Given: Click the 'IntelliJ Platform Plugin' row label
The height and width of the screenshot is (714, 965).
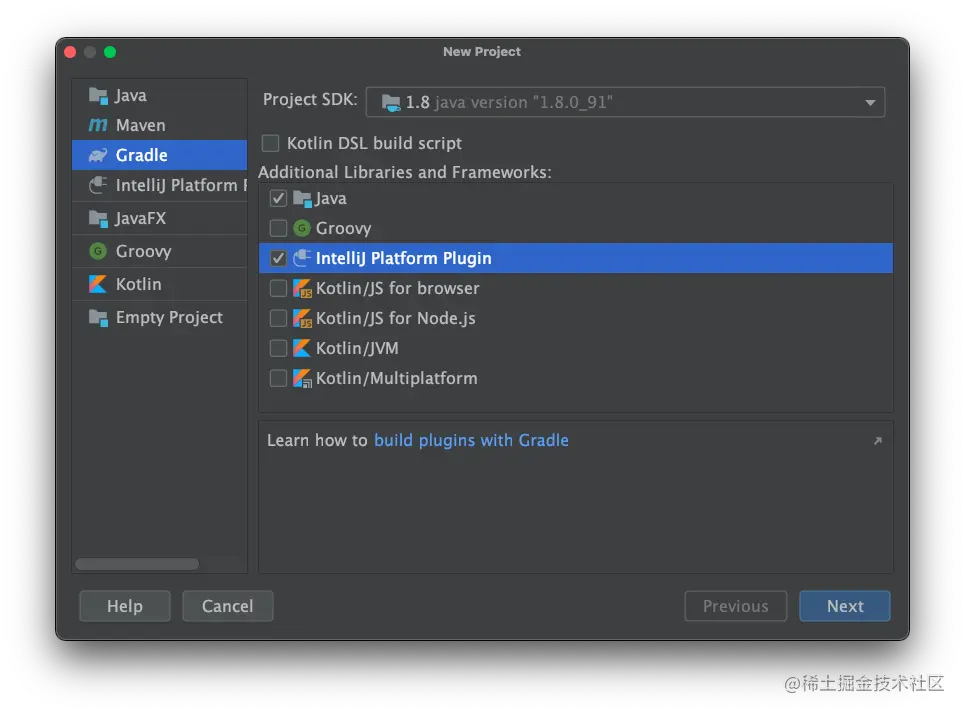Looking at the screenshot, I should 404,259.
